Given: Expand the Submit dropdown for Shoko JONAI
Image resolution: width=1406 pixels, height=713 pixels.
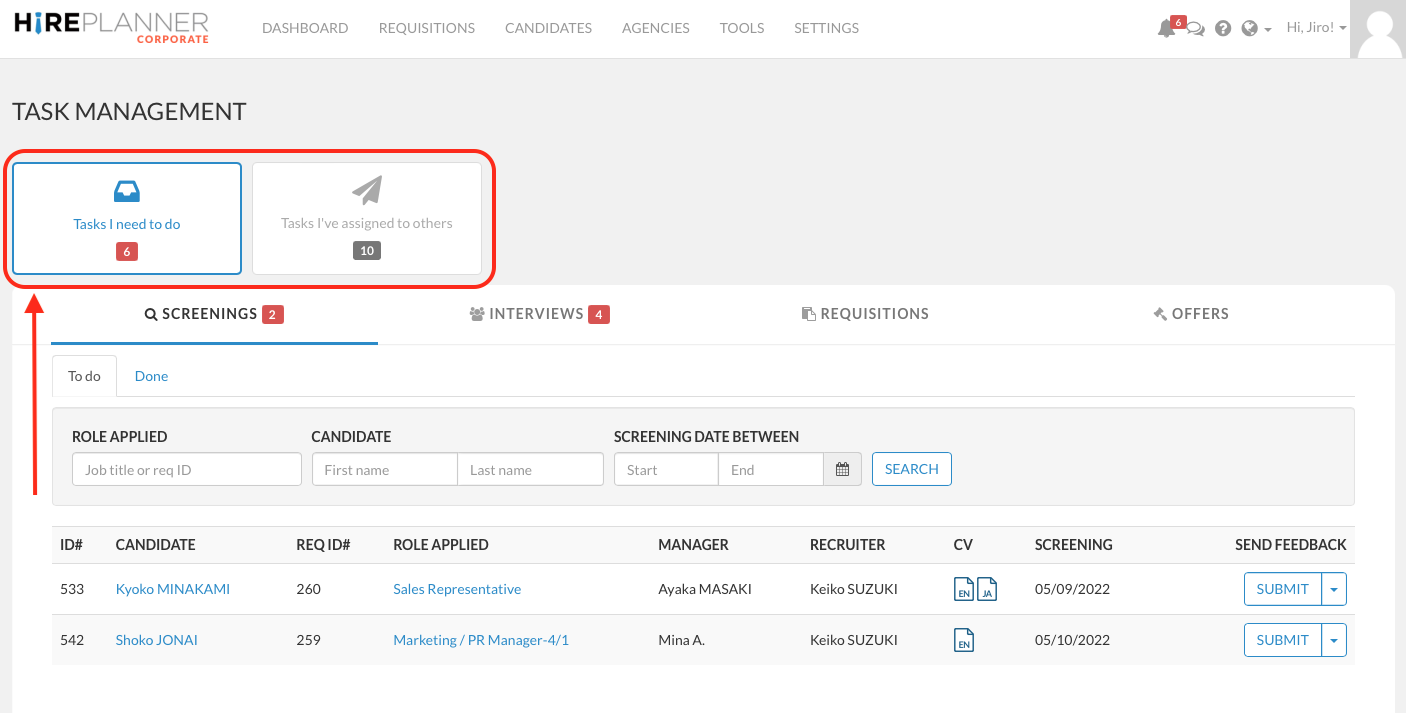Looking at the screenshot, I should click(1334, 640).
